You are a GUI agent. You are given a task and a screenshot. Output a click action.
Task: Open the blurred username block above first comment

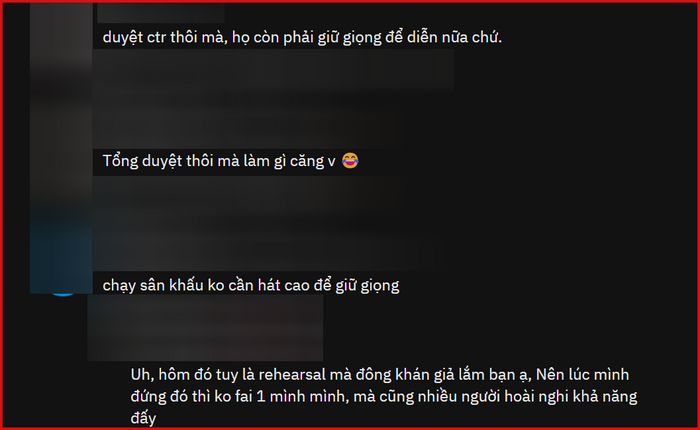[x=161, y=13]
